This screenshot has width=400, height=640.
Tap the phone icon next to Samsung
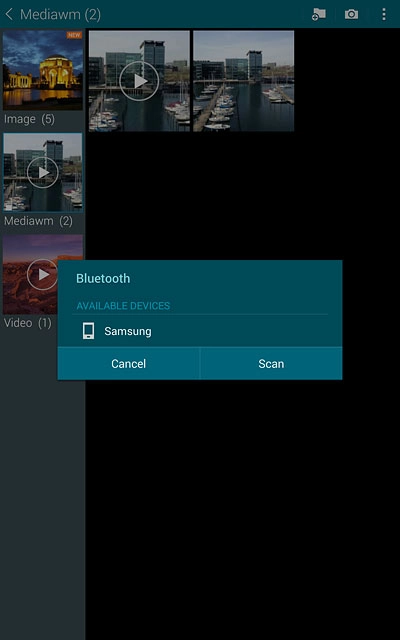(88, 331)
